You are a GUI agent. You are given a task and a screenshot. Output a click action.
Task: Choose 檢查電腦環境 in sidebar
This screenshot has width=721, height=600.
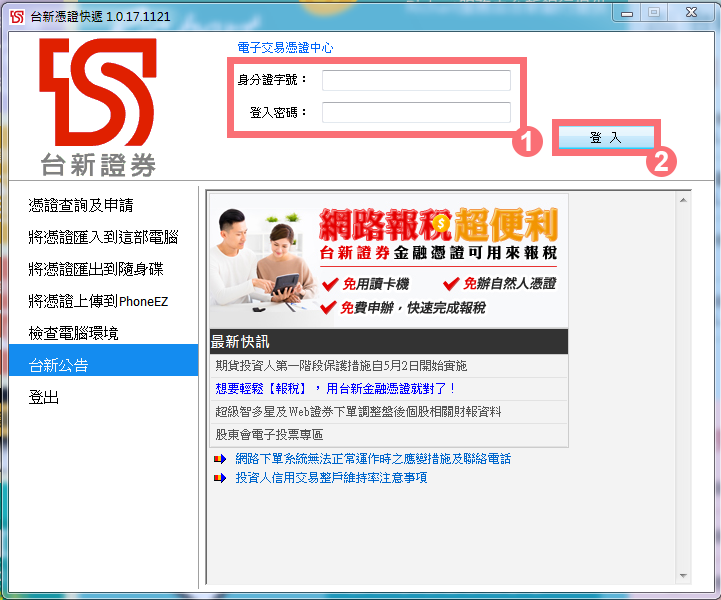pos(74,333)
